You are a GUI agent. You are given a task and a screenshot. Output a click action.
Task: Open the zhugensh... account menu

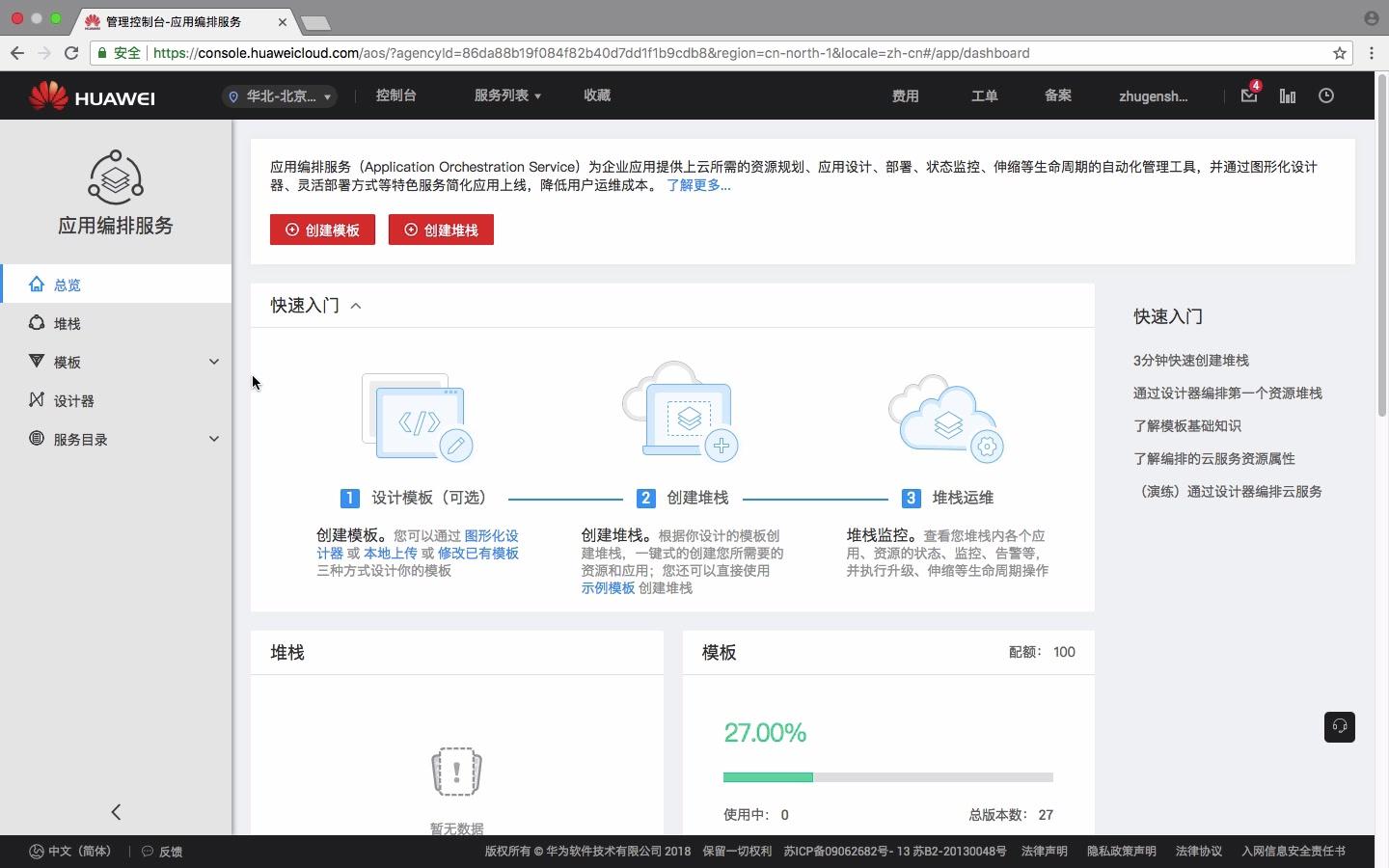[1154, 96]
